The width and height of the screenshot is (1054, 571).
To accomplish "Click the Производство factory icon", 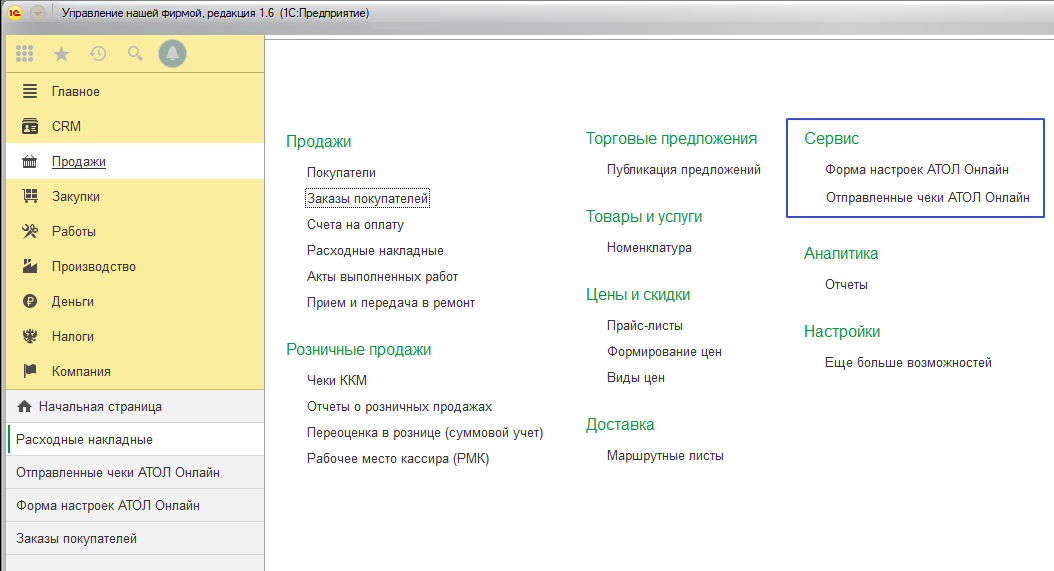I will pos(30,266).
